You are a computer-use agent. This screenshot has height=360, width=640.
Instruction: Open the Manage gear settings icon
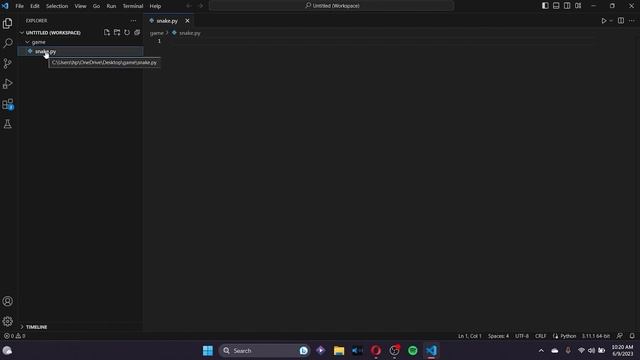click(7, 322)
